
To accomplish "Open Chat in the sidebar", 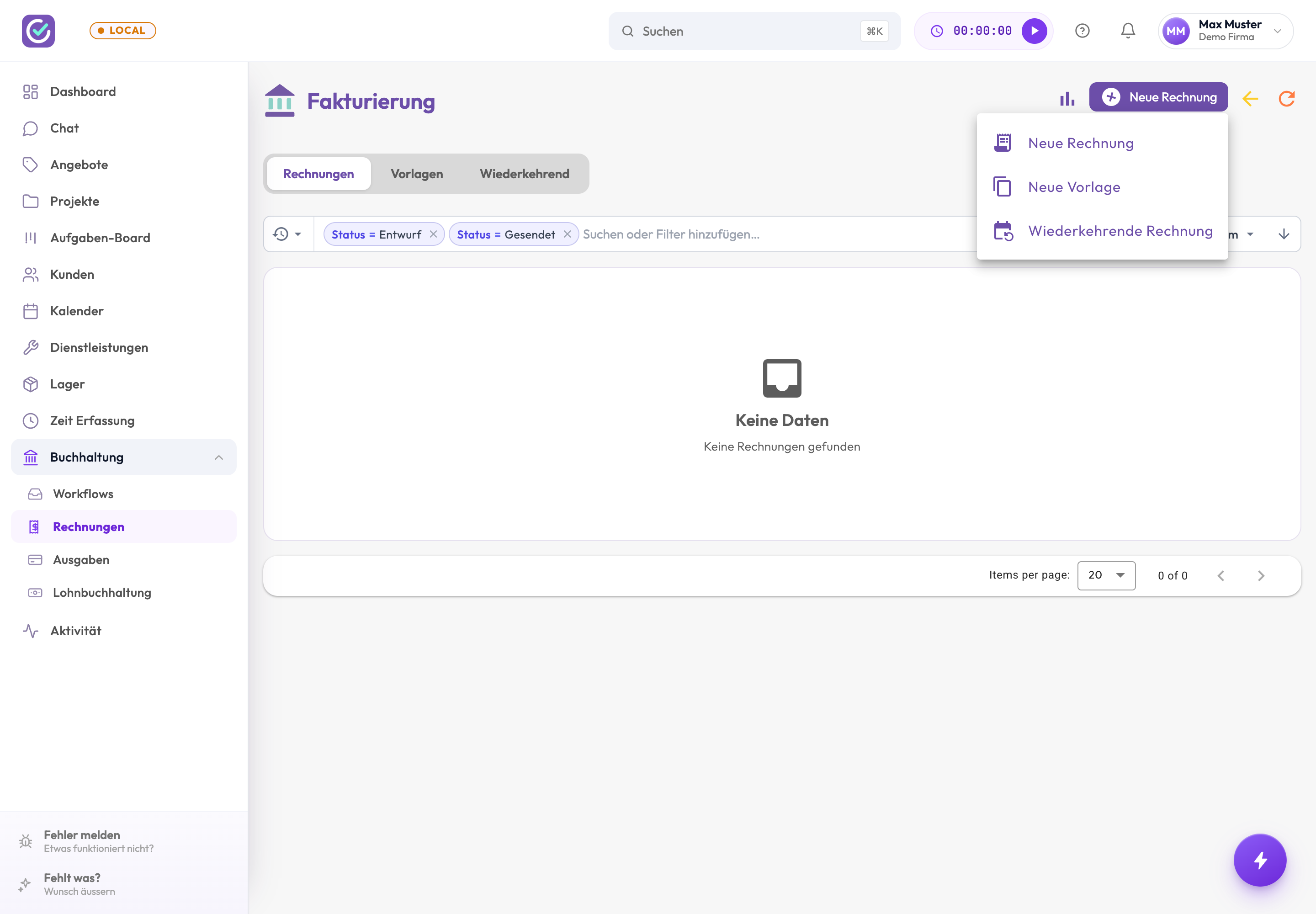I will point(124,128).
